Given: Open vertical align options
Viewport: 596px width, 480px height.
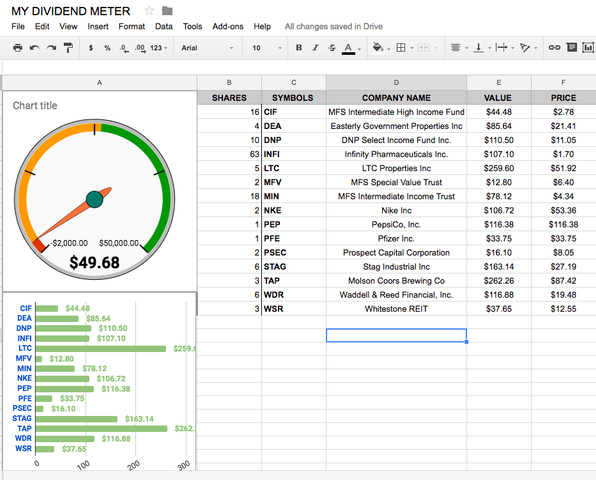Looking at the screenshot, I should pos(479,48).
